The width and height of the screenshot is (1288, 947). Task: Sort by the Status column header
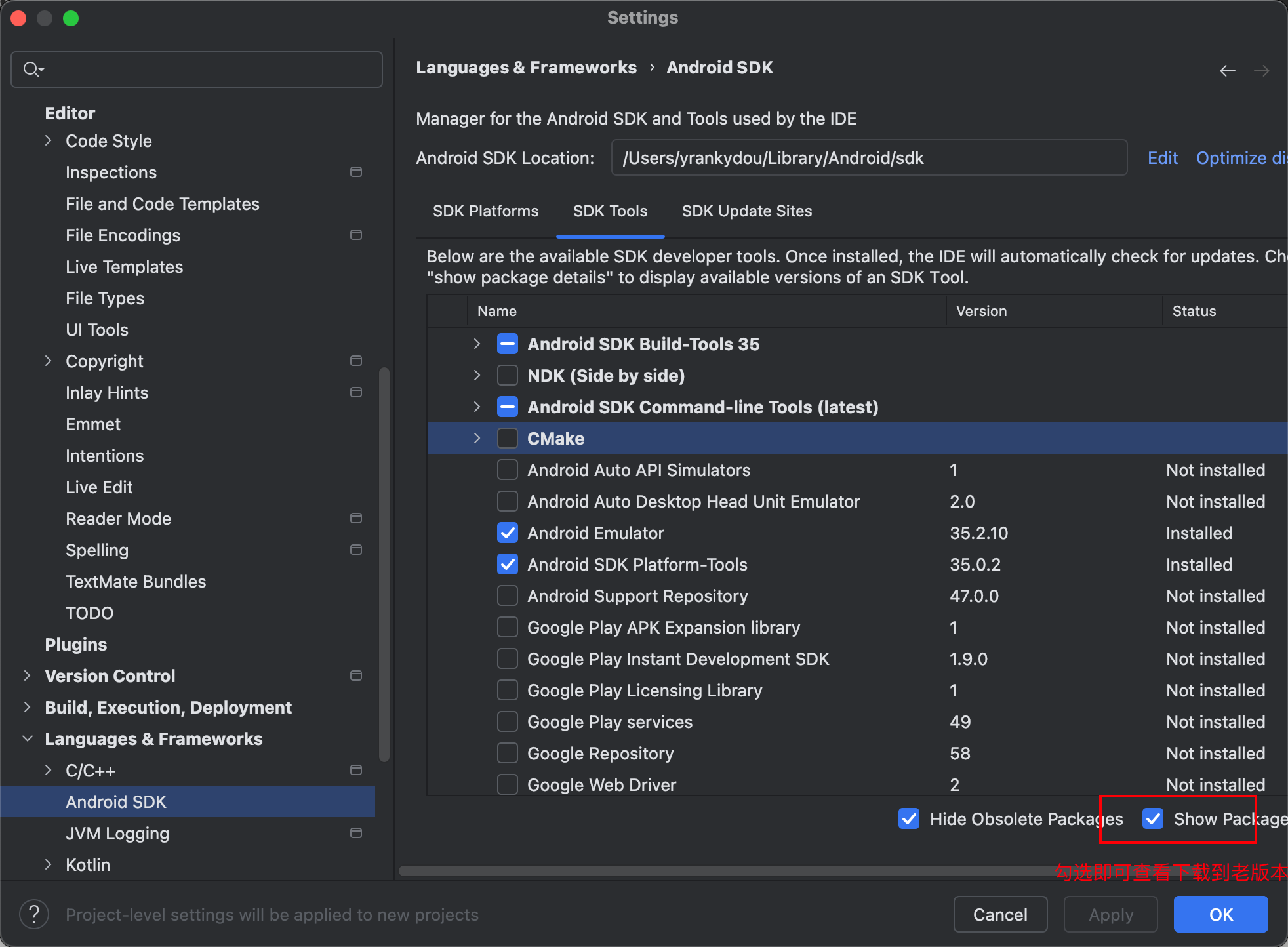(x=1225, y=311)
